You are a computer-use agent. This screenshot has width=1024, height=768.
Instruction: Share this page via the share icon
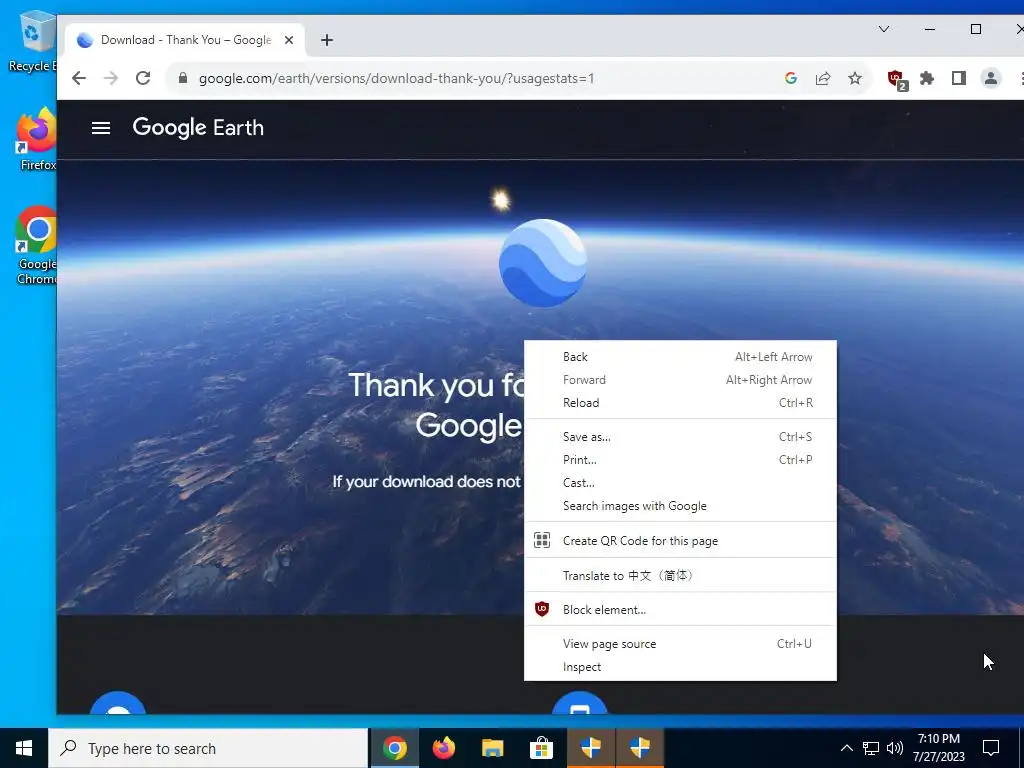[823, 78]
